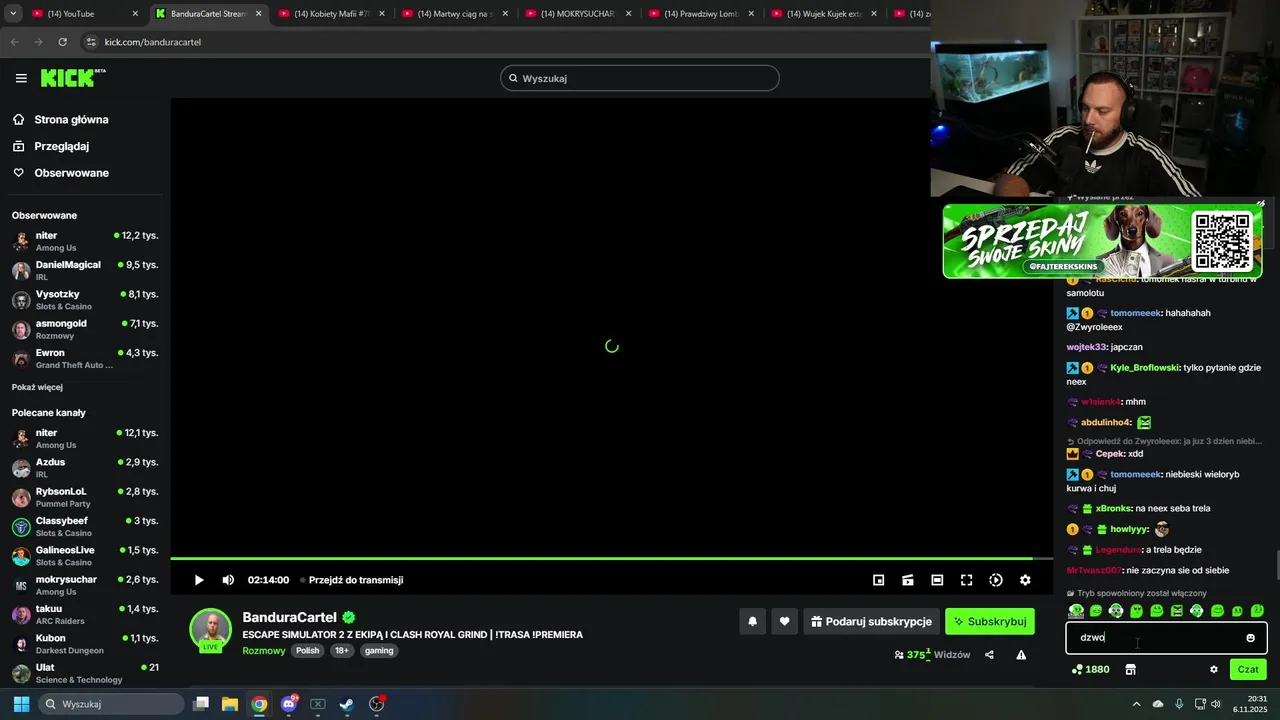Viewport: 1280px width, 720px height.
Task: Open GalineosLive recommended channel
Action: [85, 556]
